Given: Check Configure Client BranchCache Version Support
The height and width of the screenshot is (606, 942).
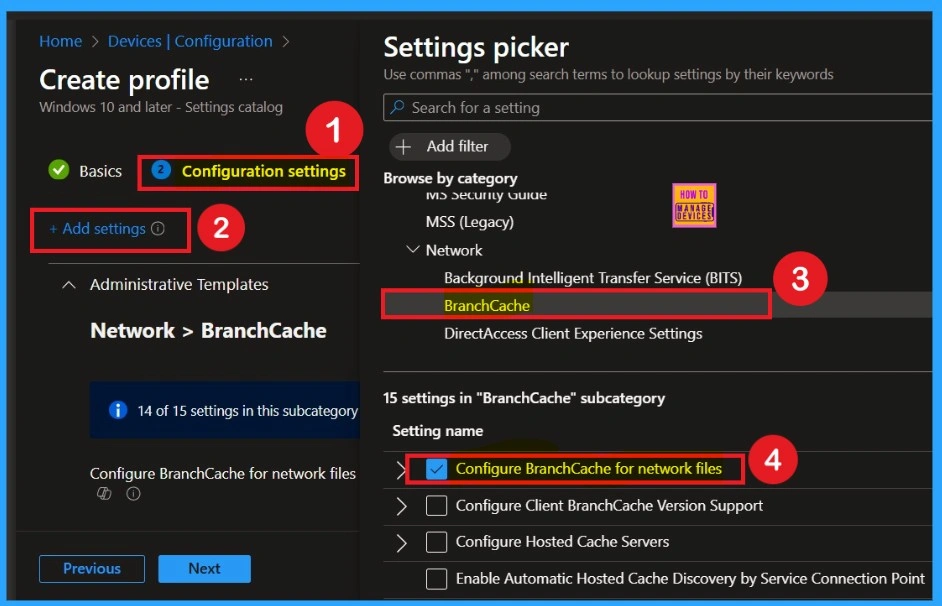Looking at the screenshot, I should (x=436, y=506).
